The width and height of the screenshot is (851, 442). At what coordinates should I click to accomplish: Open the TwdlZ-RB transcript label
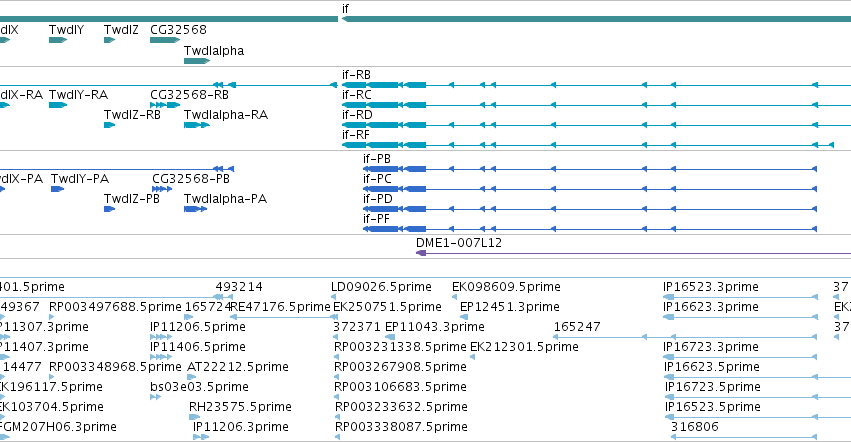(132, 115)
